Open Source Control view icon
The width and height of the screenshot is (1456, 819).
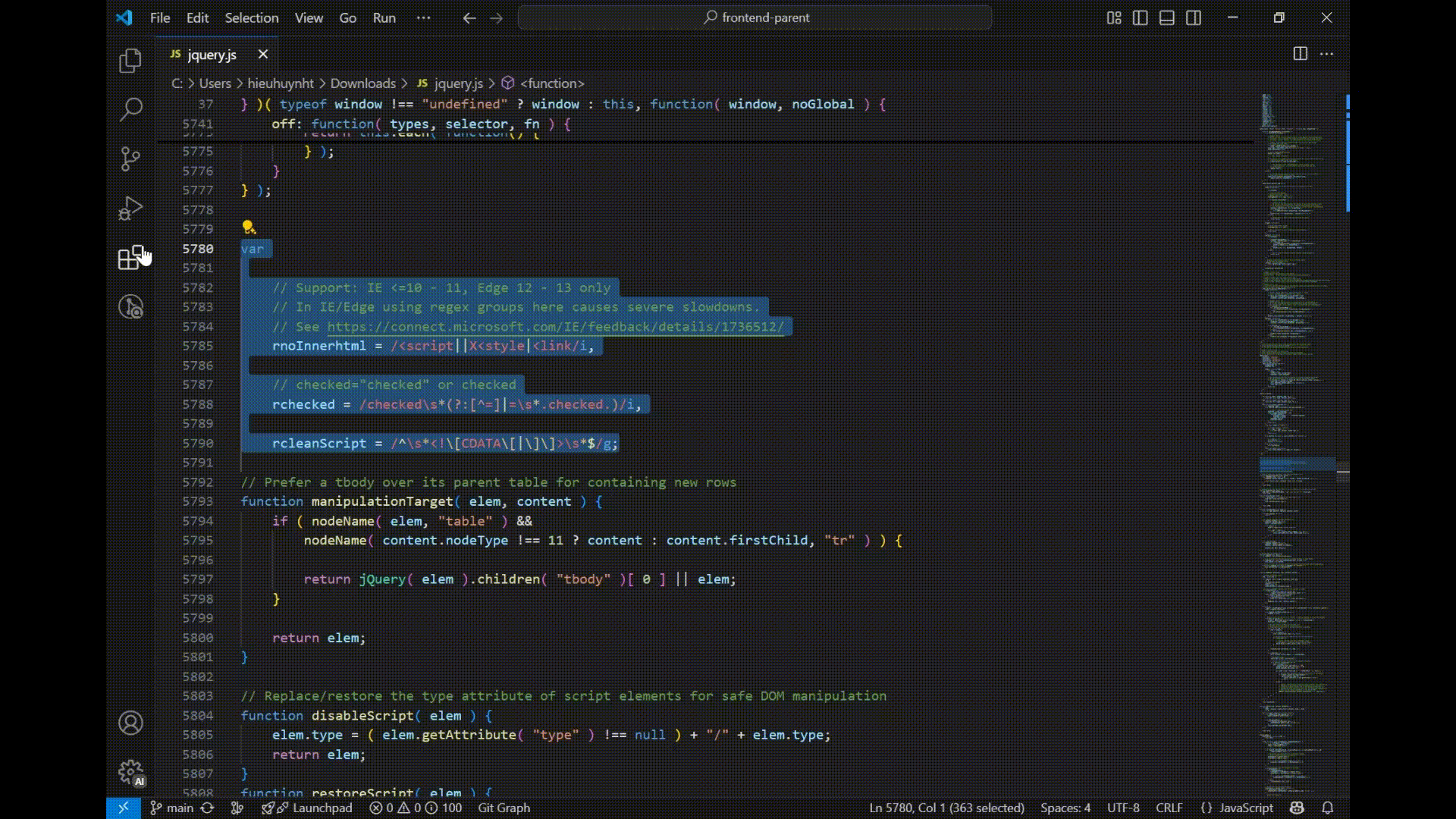pos(130,158)
